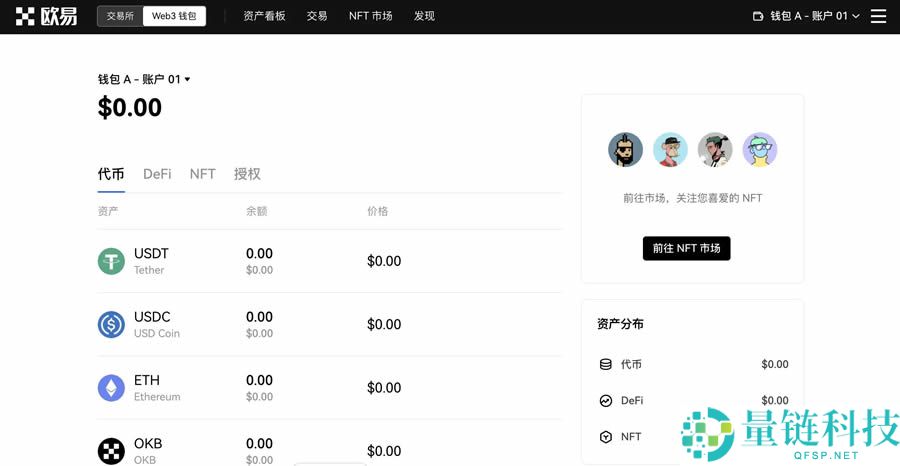The height and width of the screenshot is (466, 900).
Task: Switch to Web3 钱包 mode
Action: 174,16
